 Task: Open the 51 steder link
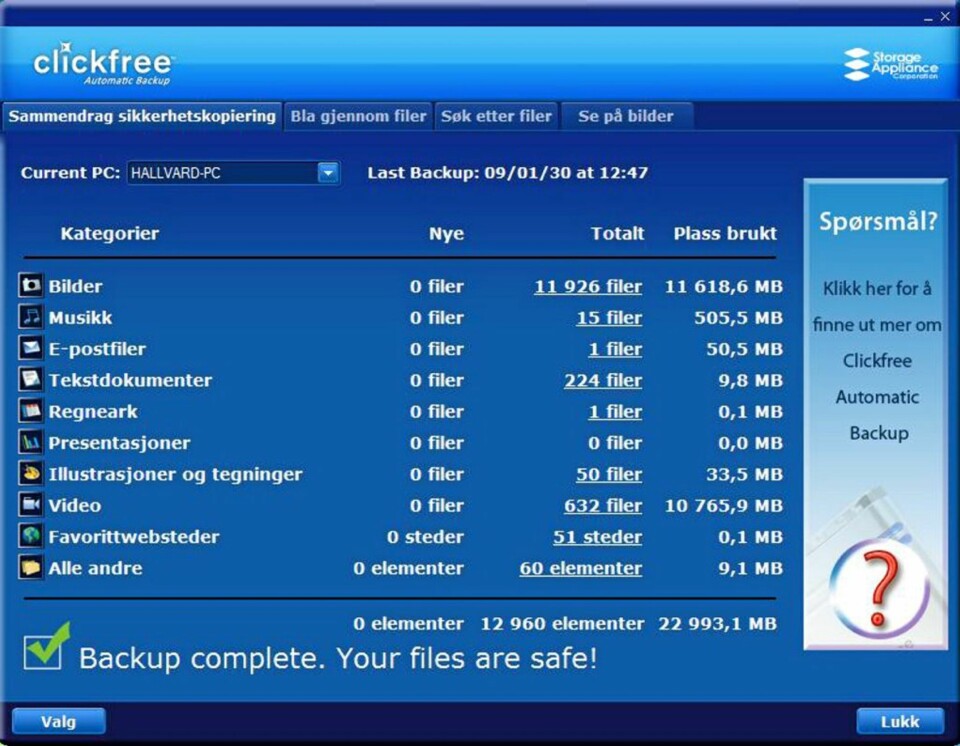click(x=598, y=537)
